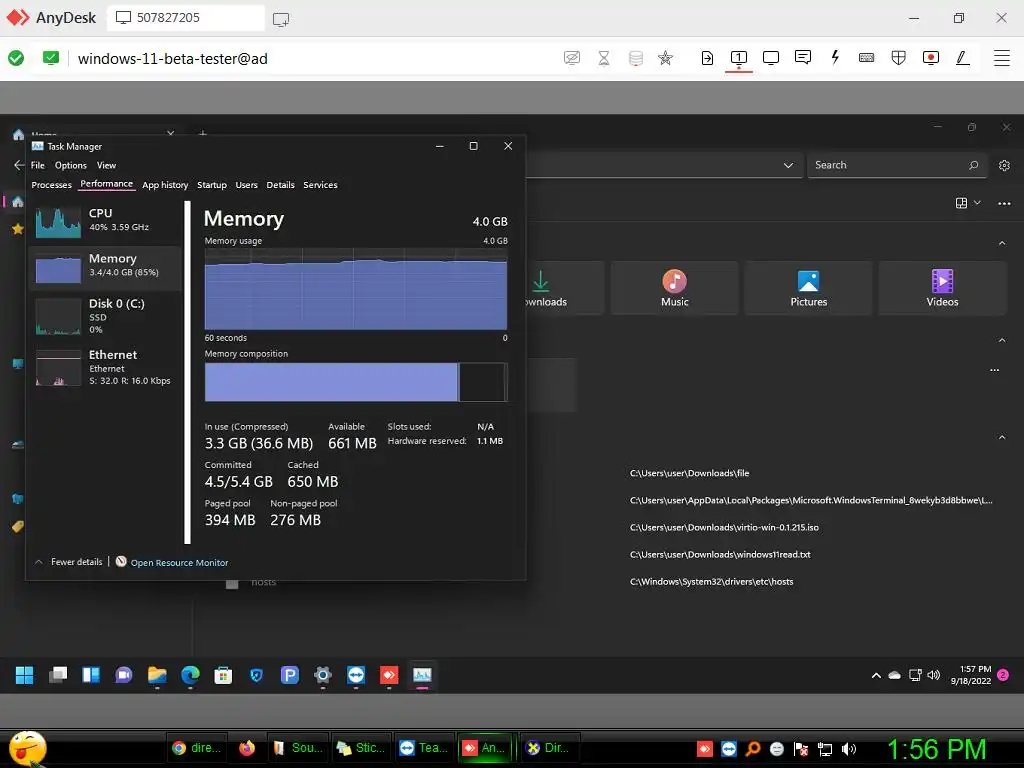Open the remote OneDrive tray icon
Screen dimensions: 1024x768
[895, 675]
